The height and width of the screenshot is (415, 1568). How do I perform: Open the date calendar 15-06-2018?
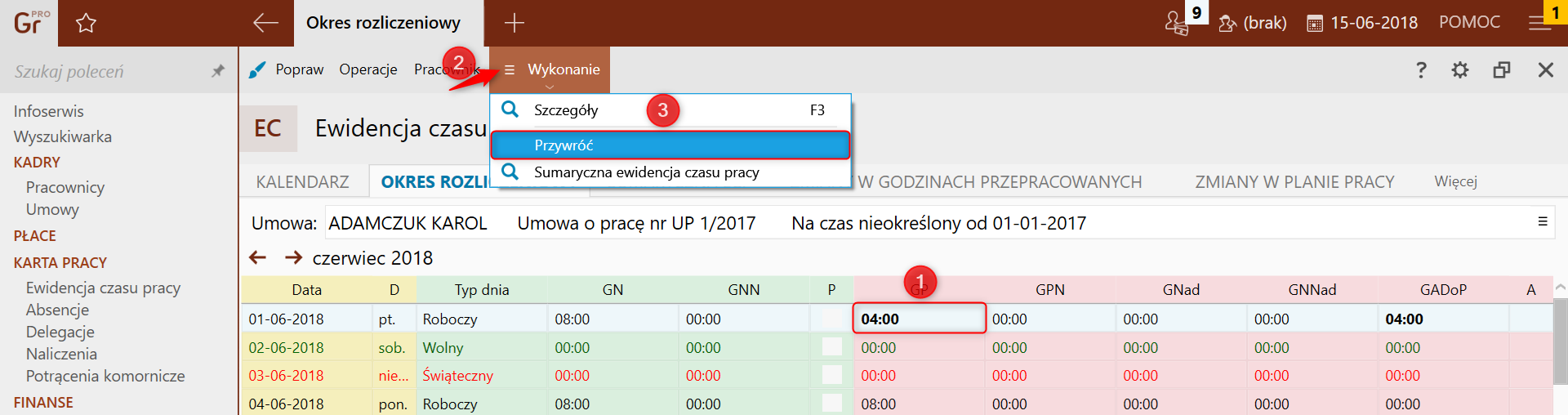click(x=1362, y=23)
